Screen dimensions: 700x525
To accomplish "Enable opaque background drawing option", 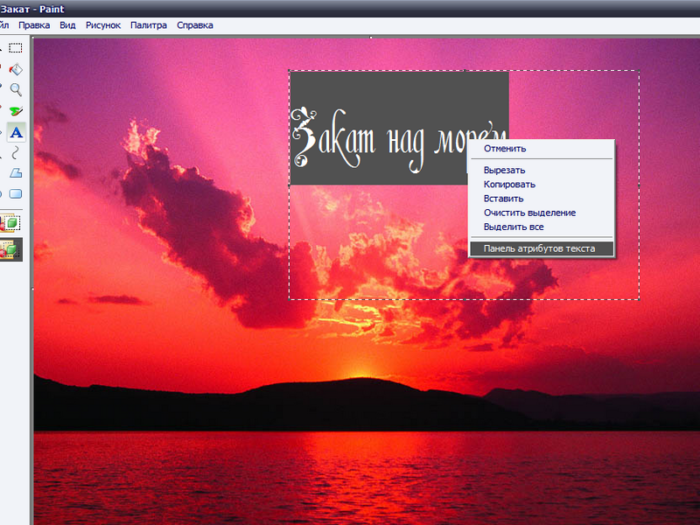I will (13, 222).
